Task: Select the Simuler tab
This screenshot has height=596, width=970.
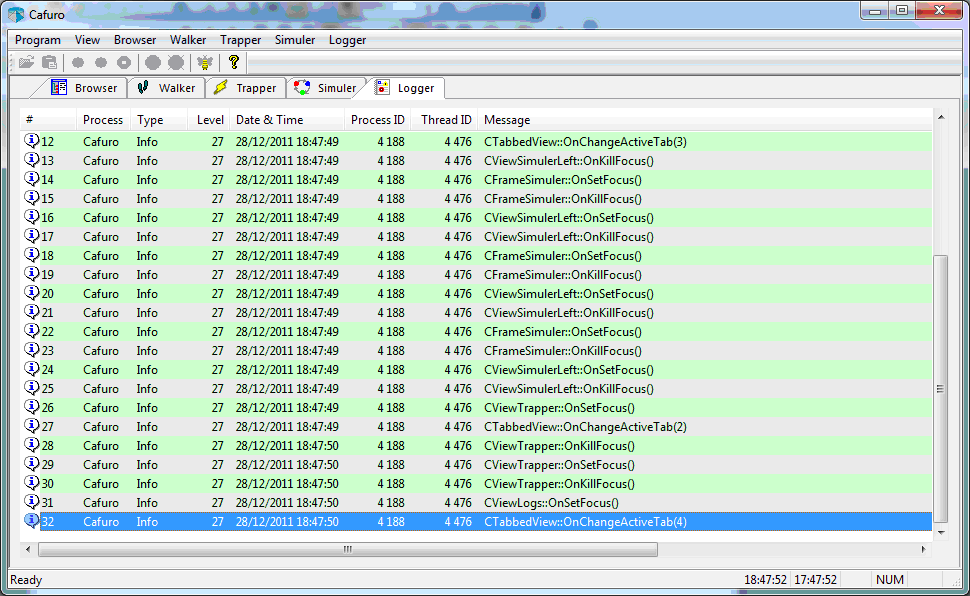Action: click(326, 88)
